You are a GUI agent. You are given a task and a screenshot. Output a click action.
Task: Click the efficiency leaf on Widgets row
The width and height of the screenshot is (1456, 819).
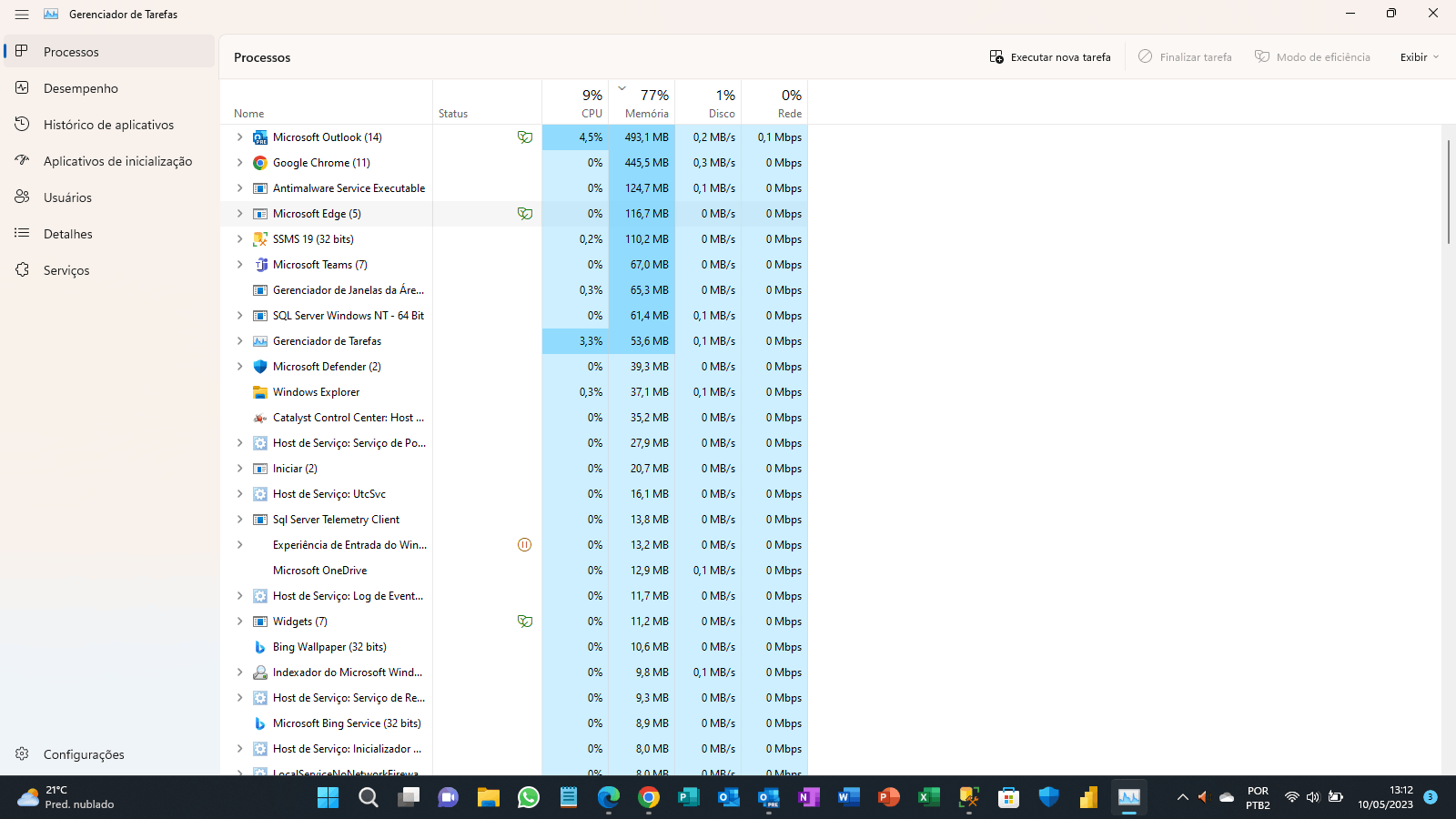coord(525,622)
